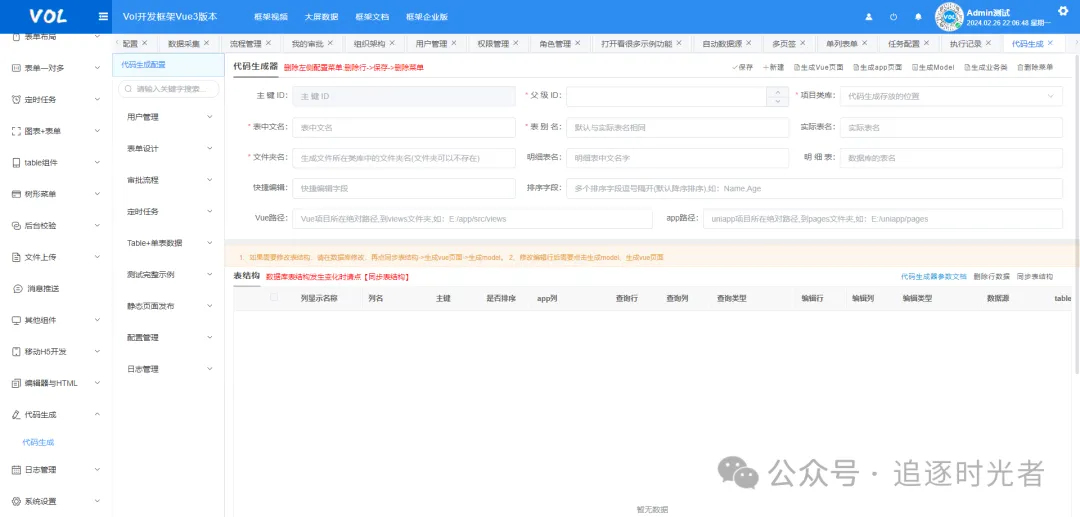
Task: Click the 同步表结构 button
Action: pyautogui.click(x=1035, y=276)
